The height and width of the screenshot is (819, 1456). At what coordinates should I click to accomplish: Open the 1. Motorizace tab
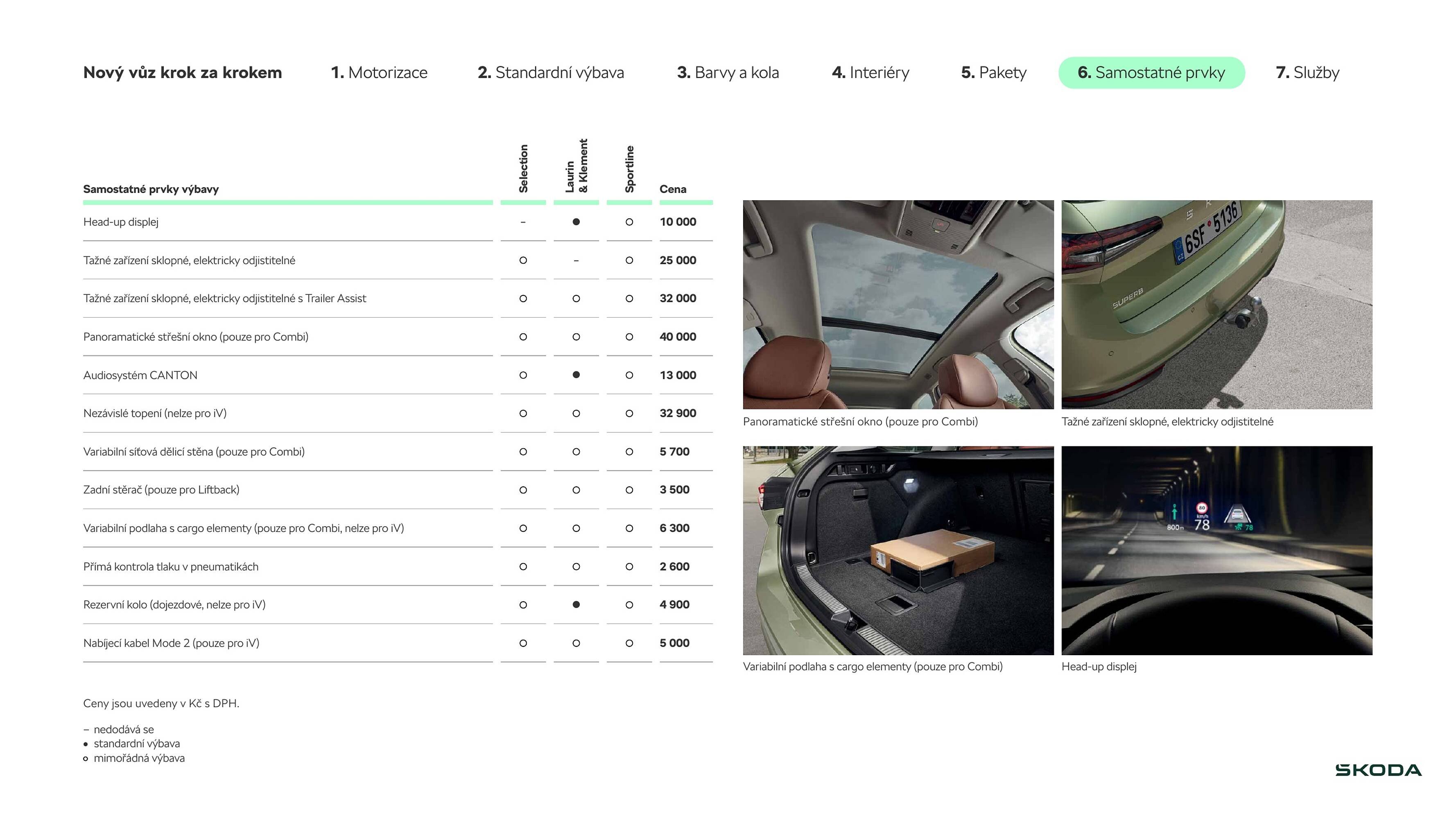pyautogui.click(x=379, y=72)
